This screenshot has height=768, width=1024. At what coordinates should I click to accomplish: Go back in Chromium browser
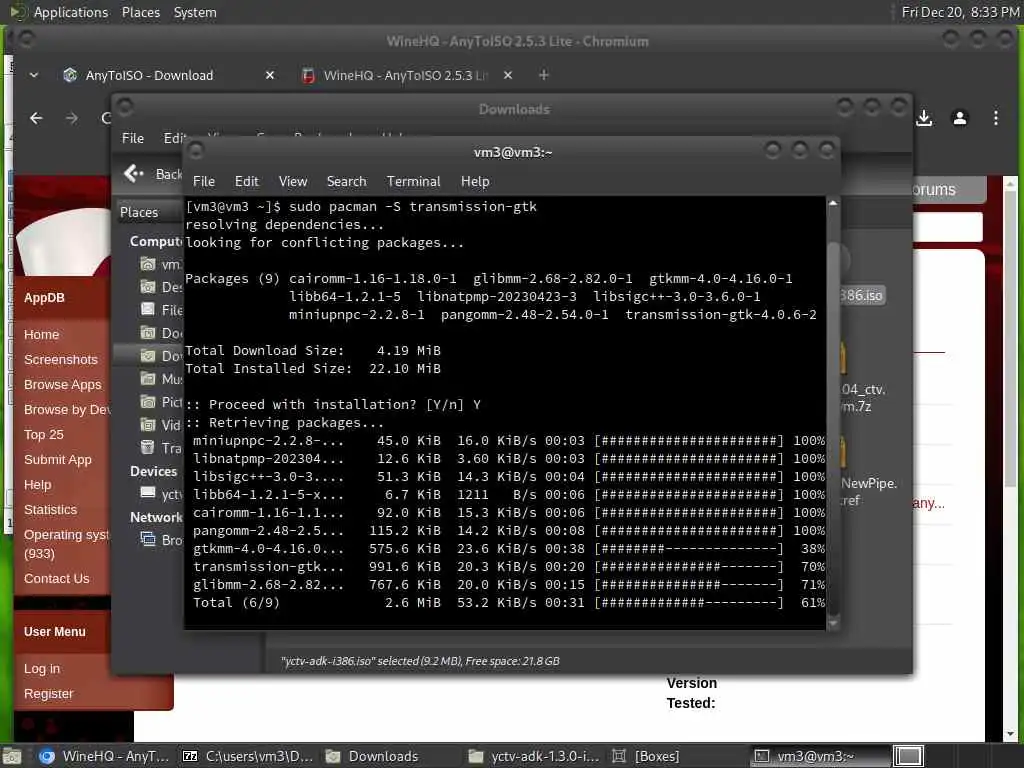click(x=37, y=118)
